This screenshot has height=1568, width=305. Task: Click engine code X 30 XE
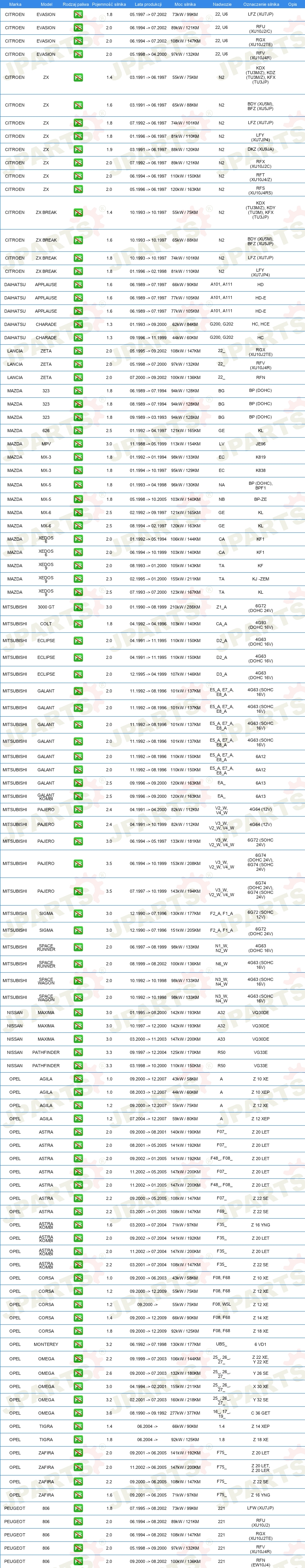coord(261,1386)
